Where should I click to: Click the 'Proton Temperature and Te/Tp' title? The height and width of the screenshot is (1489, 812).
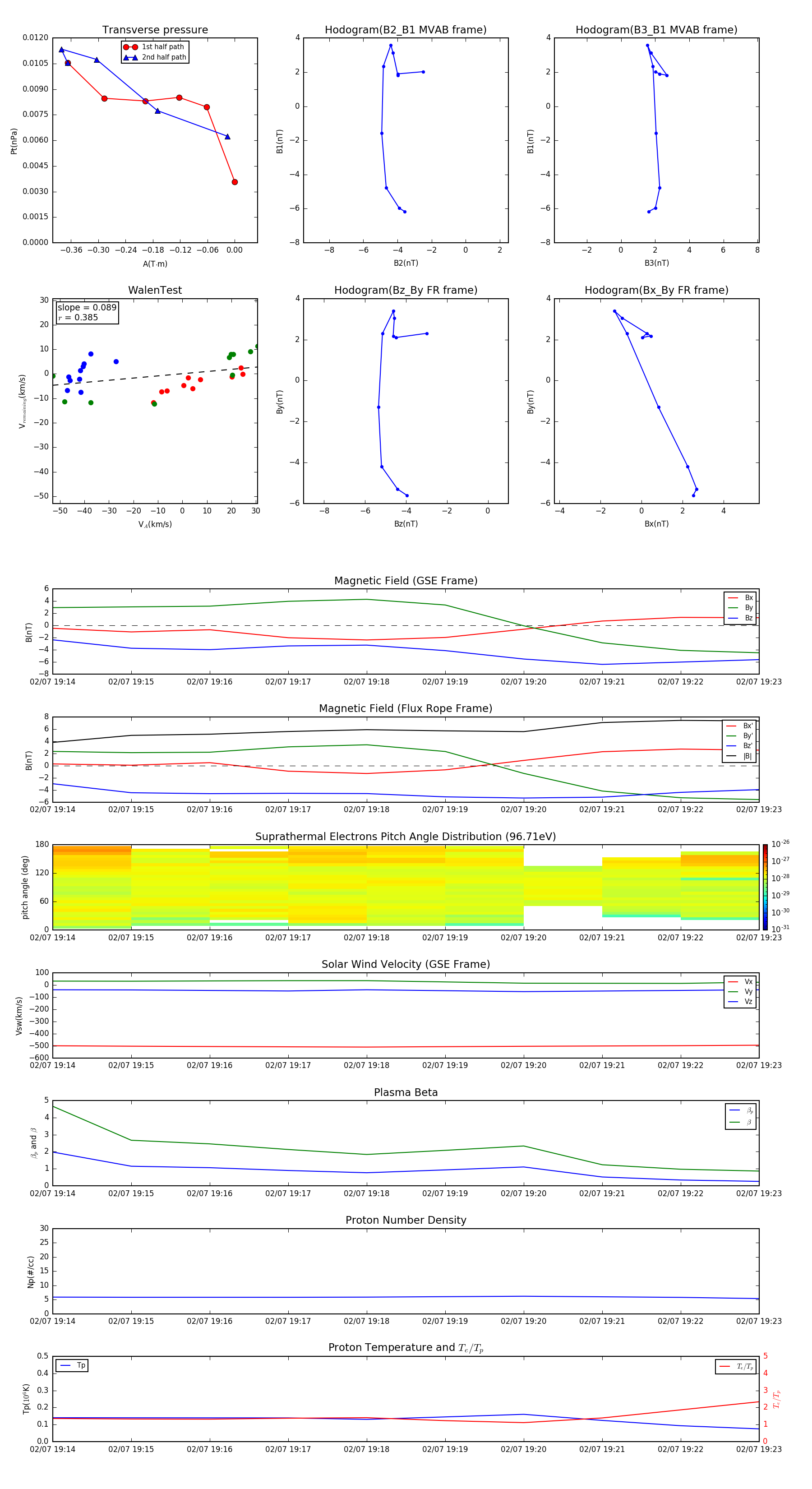click(x=406, y=1348)
